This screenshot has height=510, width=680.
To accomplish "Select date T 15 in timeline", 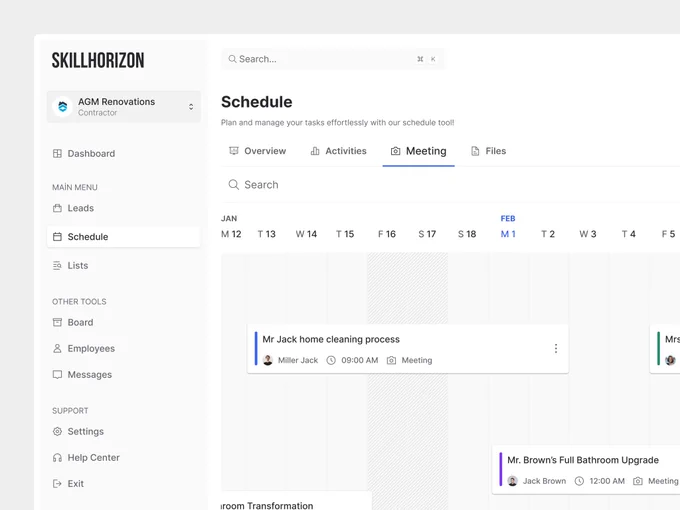I will [x=345, y=234].
